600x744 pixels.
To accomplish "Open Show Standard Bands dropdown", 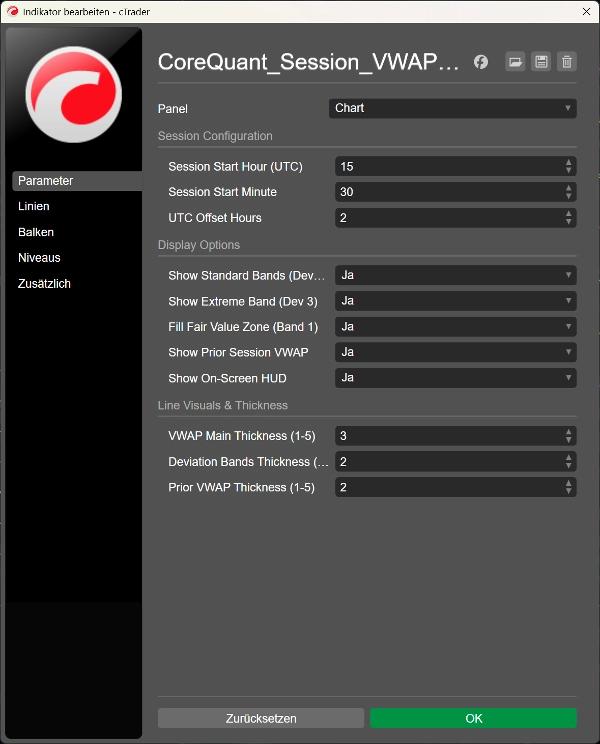I will click(x=455, y=275).
